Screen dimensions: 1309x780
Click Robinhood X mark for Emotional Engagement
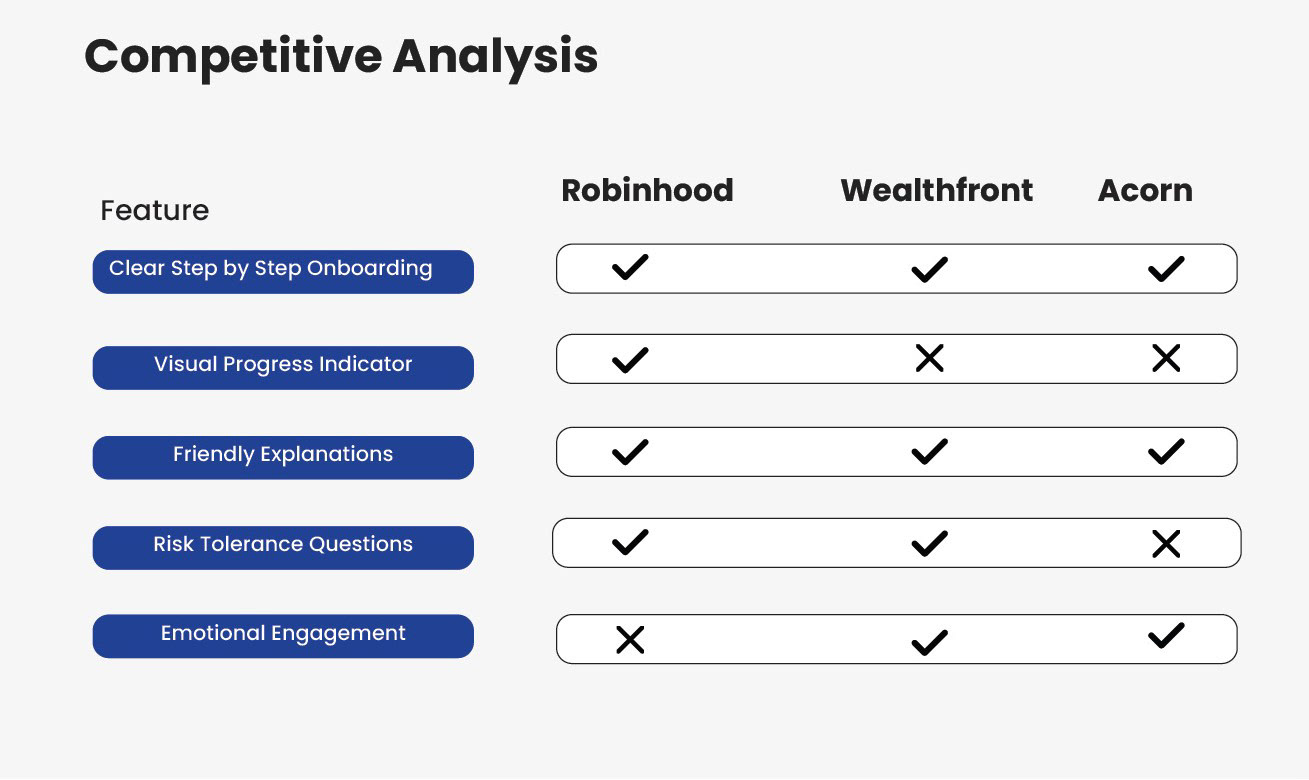click(630, 640)
